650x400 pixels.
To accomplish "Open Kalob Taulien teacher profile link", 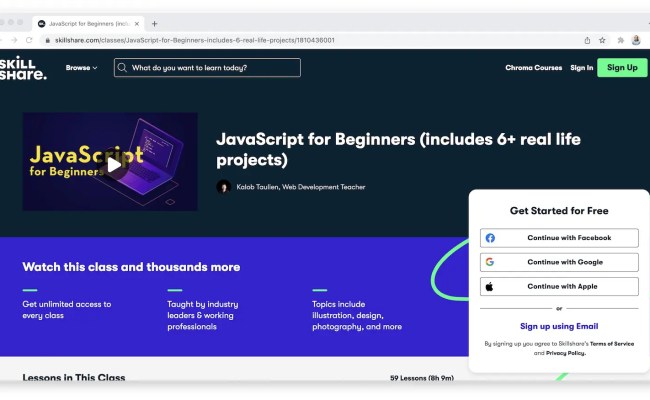I will pos(301,187).
